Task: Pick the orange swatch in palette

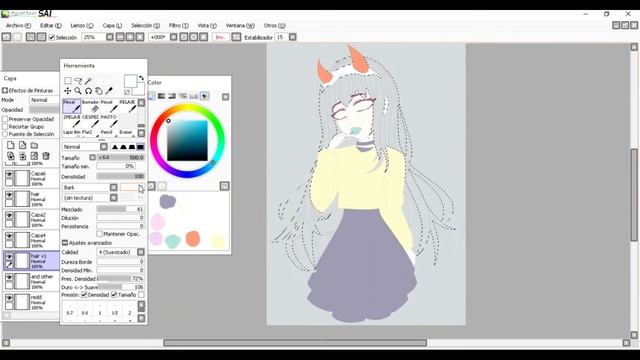Action: (193, 239)
